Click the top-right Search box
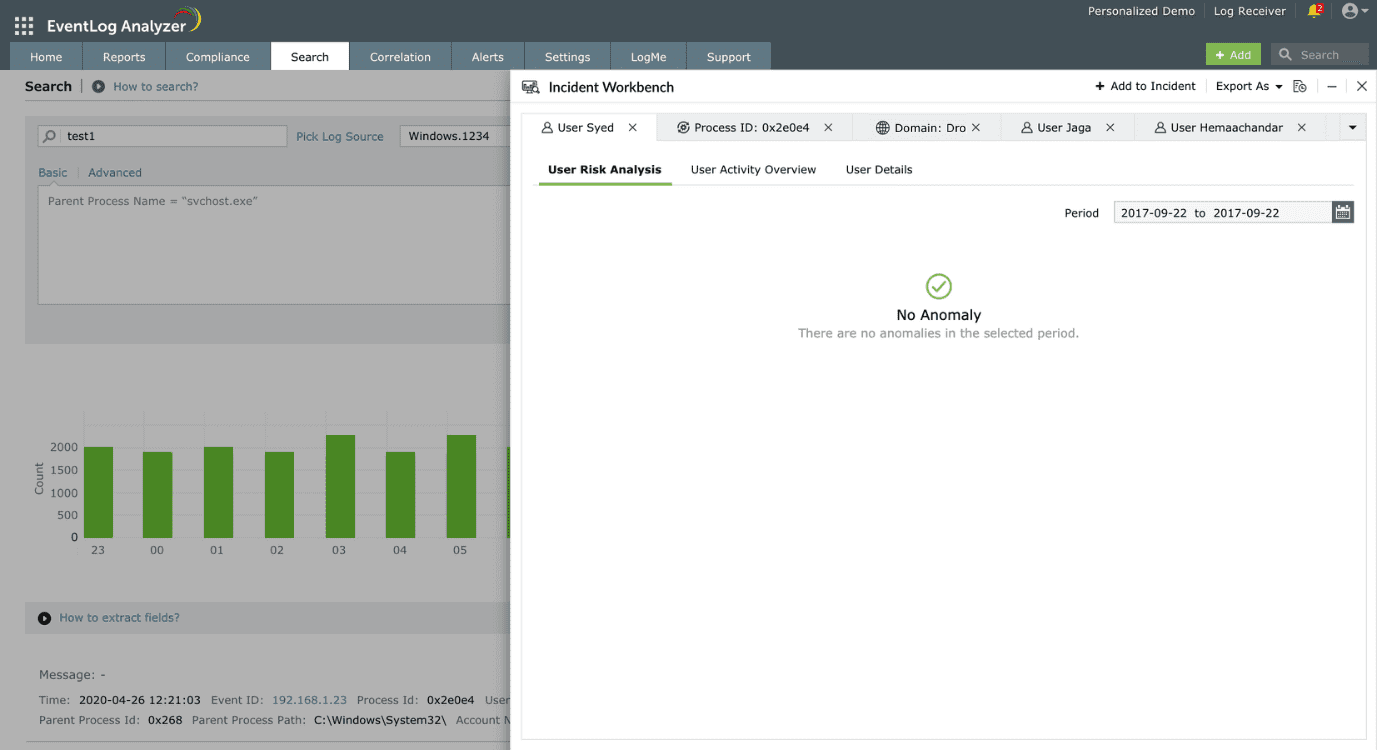1377x750 pixels. 1320,55
